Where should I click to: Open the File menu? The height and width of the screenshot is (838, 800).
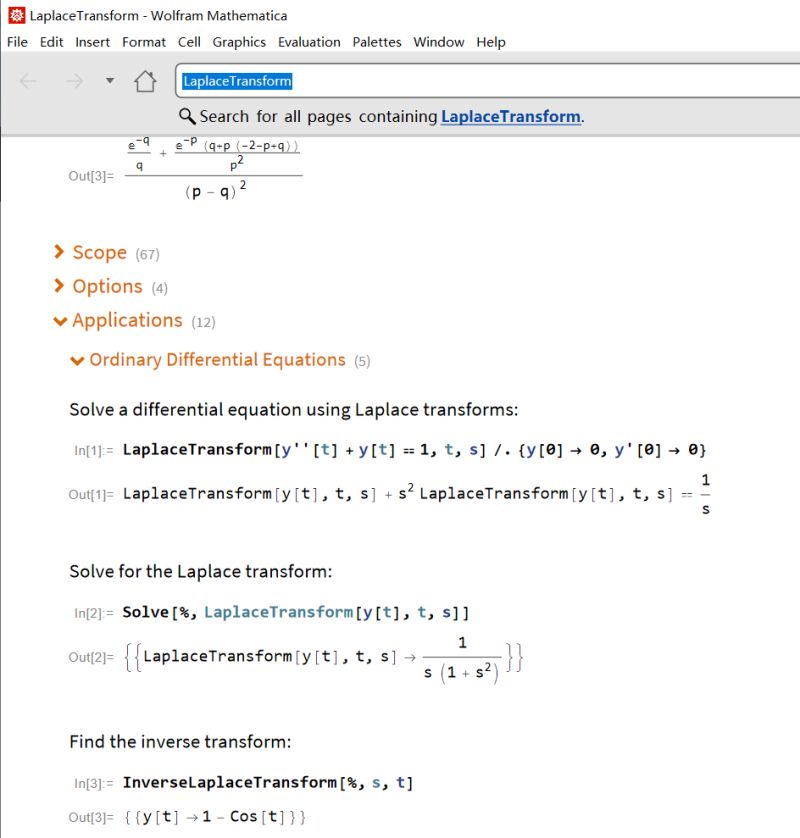coord(16,42)
